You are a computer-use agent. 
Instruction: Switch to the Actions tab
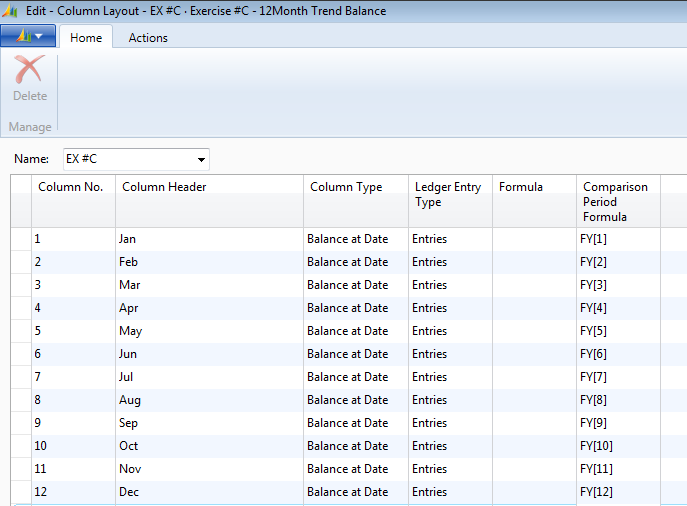coord(148,38)
